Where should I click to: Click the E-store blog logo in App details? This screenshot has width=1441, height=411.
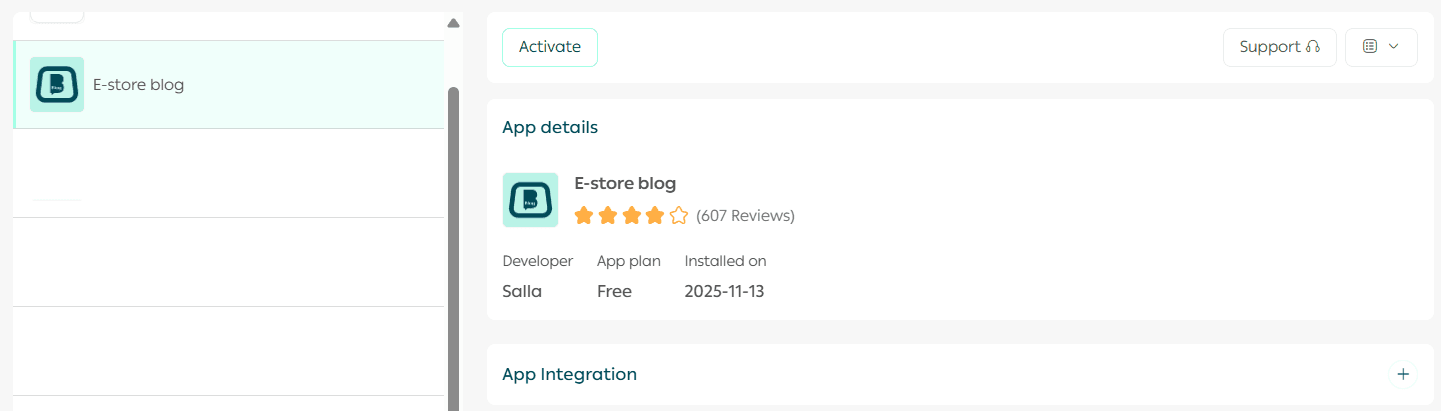[x=530, y=200]
